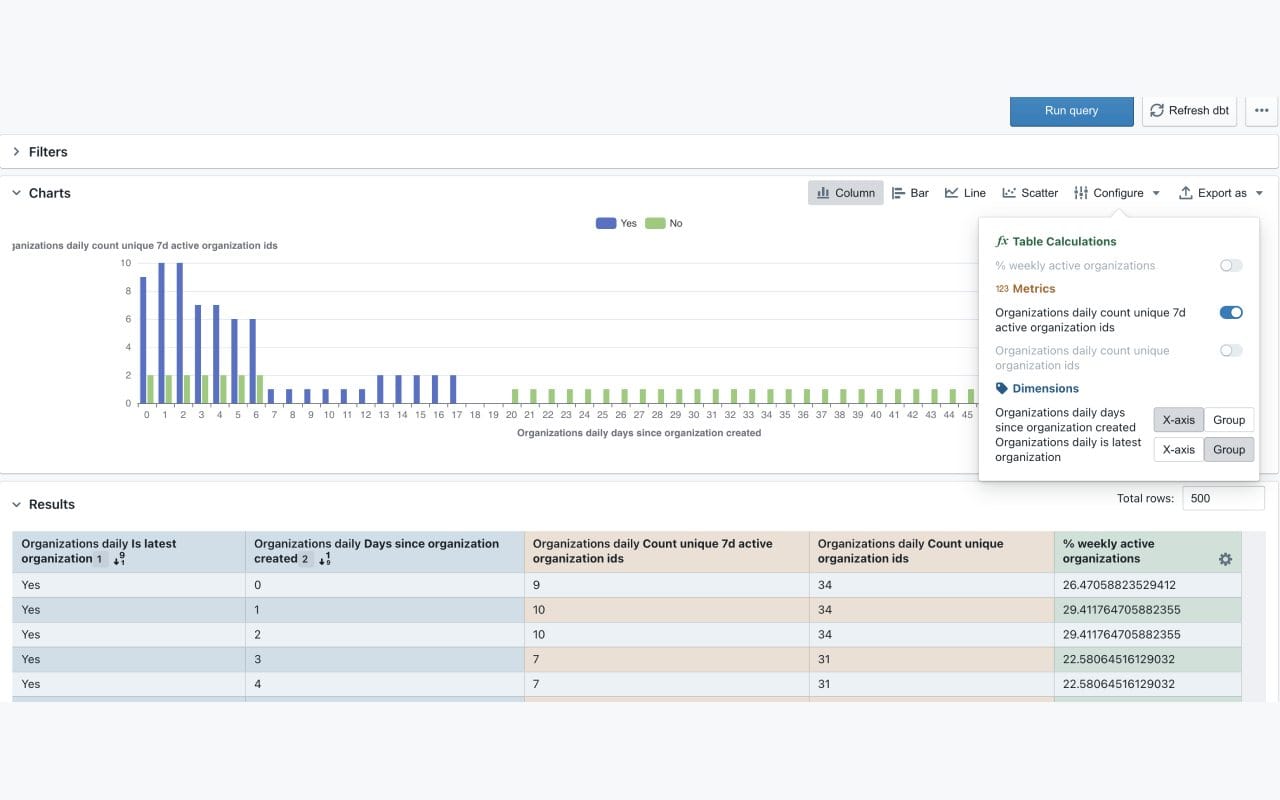The width and height of the screenshot is (1280, 800).
Task: Enable the % weekly active organizations calculation
Action: pos(1230,265)
